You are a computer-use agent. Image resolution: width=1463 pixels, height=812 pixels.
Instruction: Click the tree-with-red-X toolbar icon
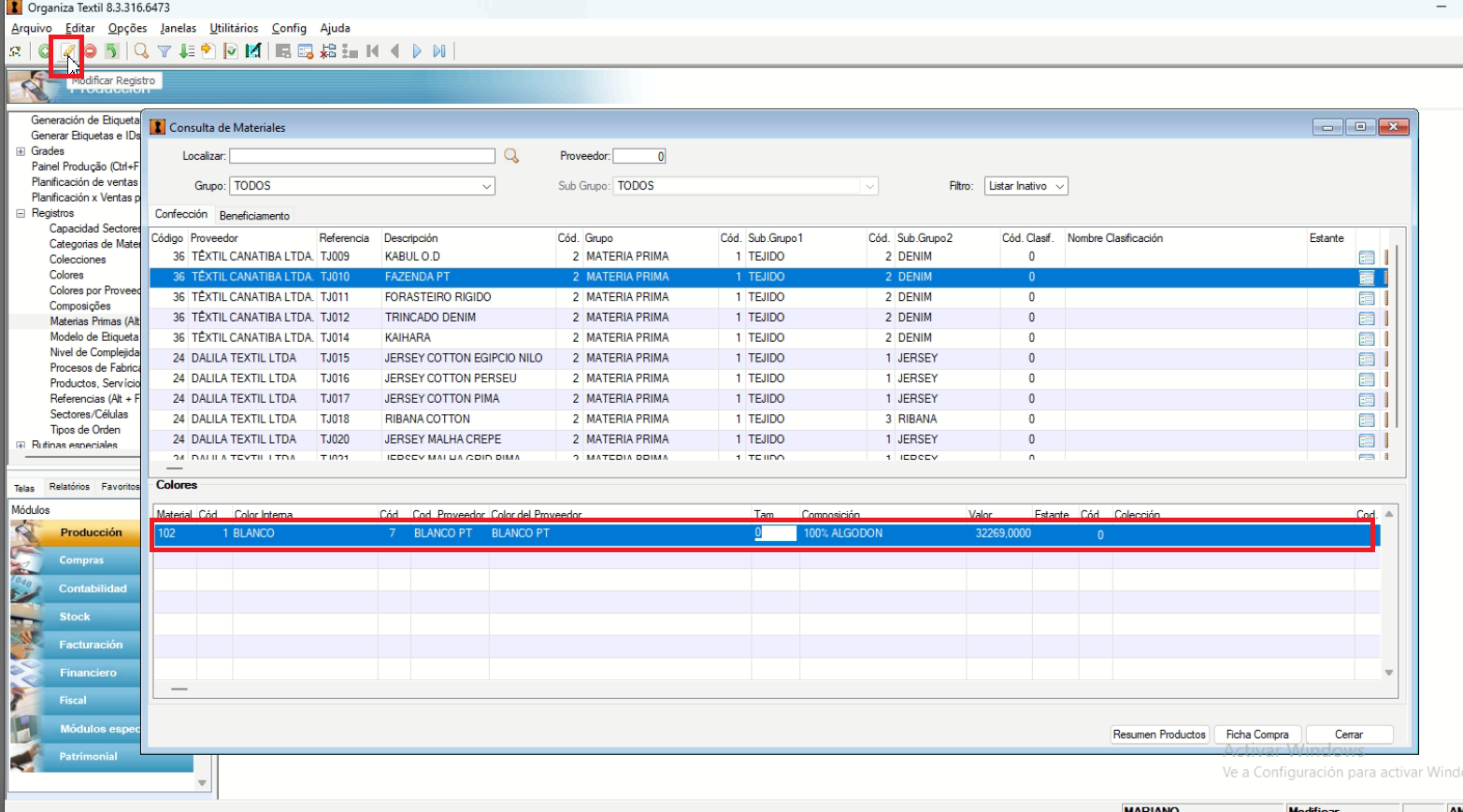point(328,51)
